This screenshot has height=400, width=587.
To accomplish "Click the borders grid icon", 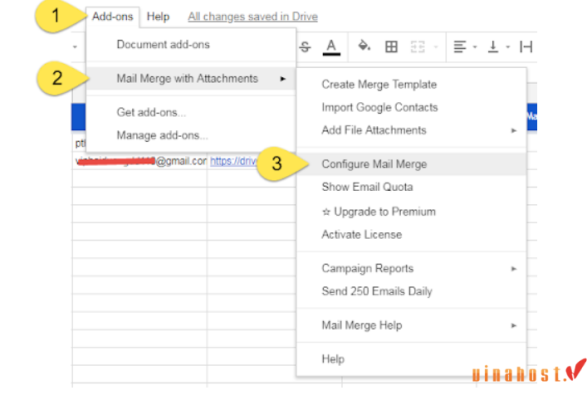I will coord(391,47).
